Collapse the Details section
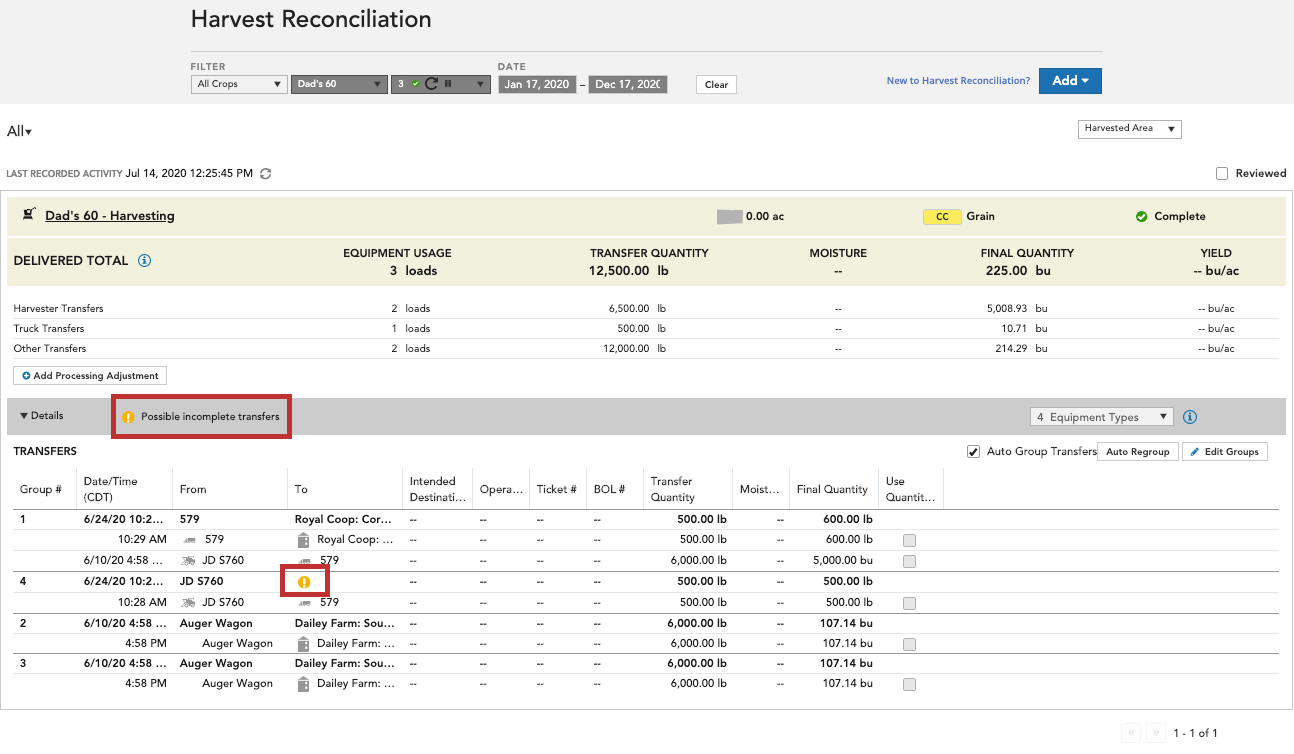The height and width of the screenshot is (754, 1294). point(41,416)
